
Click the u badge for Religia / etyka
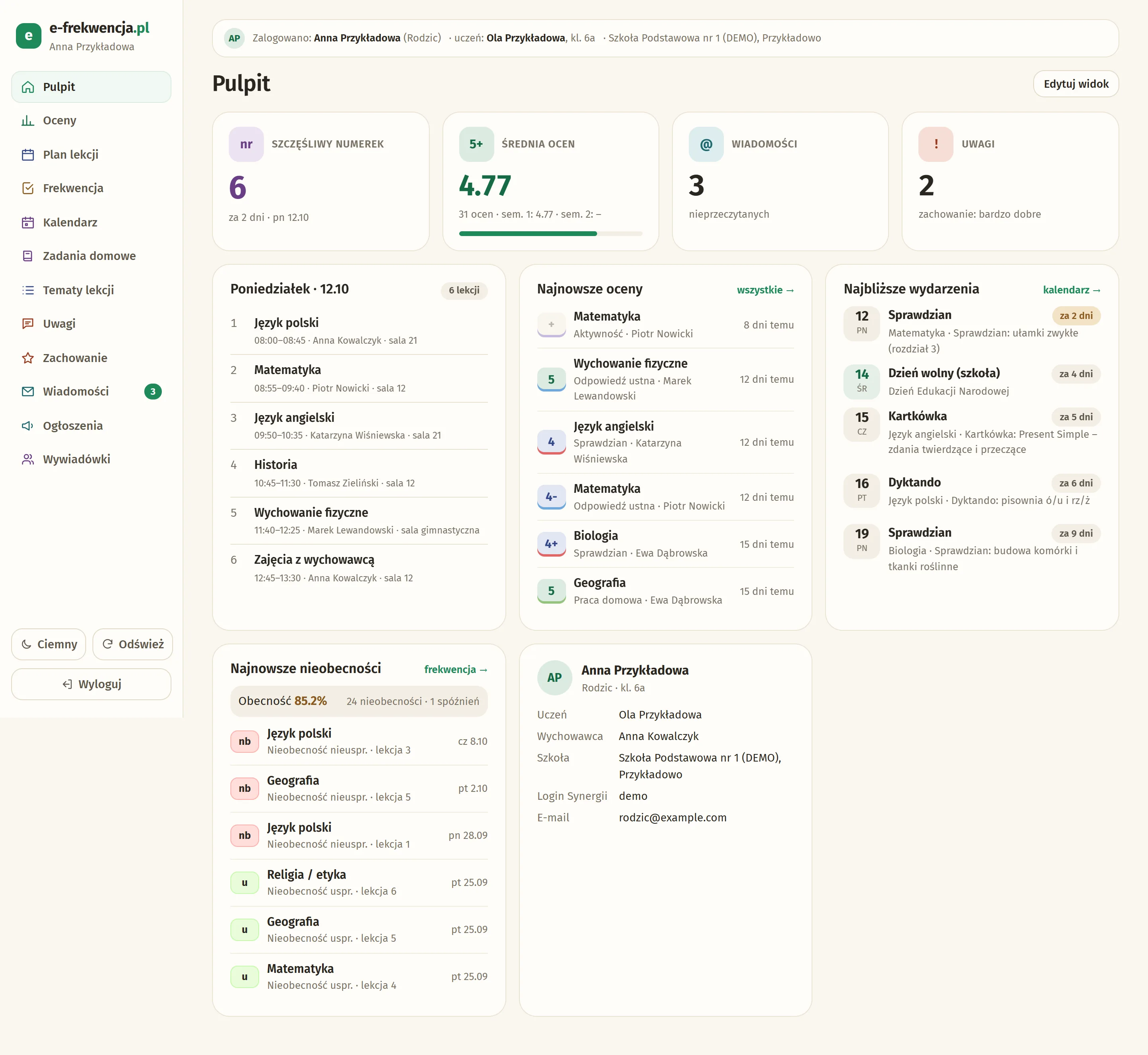click(x=244, y=883)
